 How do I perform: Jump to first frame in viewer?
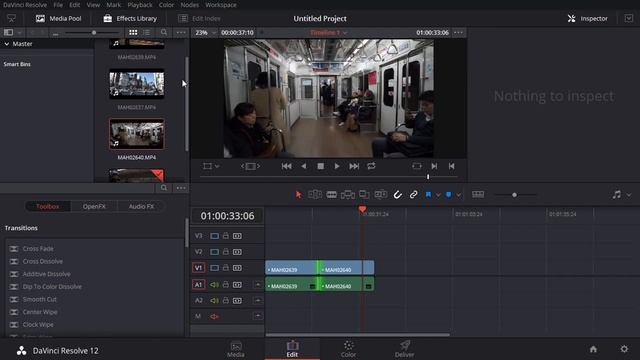tap(287, 166)
